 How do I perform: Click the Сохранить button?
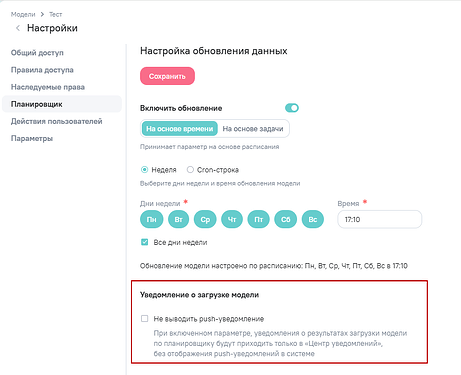167,76
